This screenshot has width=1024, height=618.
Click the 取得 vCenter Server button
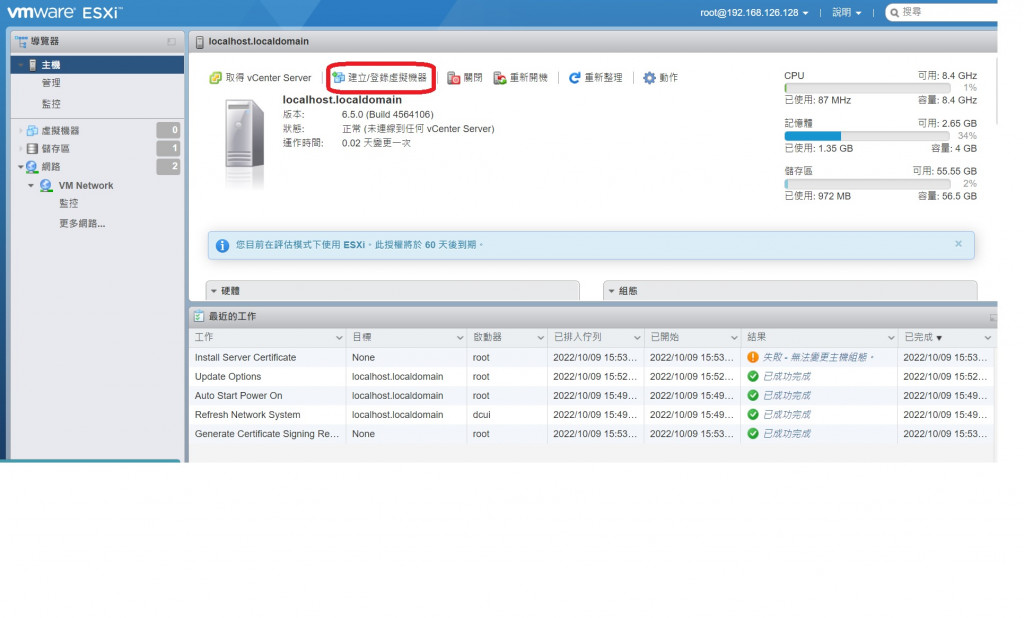pyautogui.click(x=261, y=78)
